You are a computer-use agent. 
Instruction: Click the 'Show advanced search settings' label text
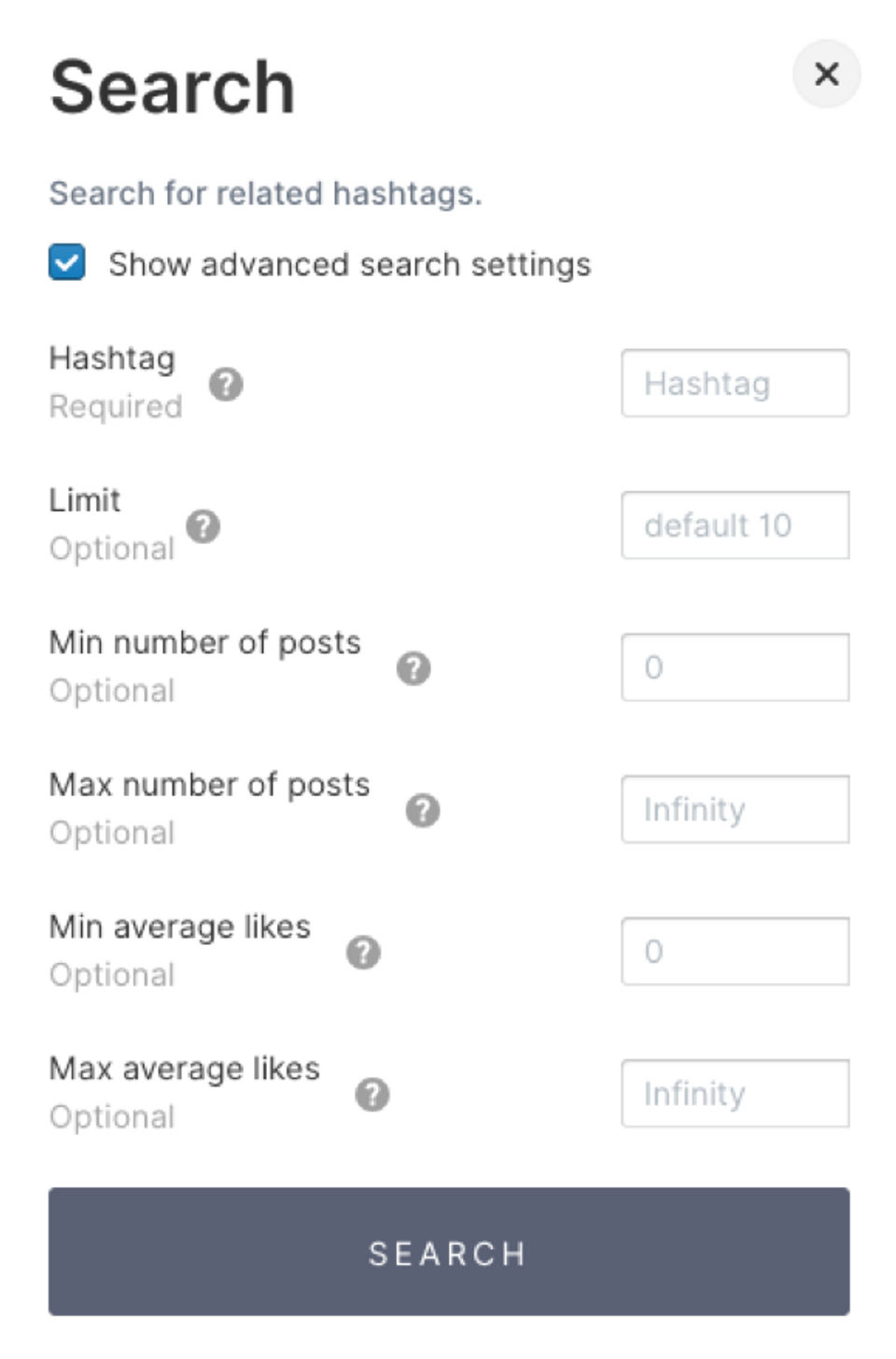(349, 265)
